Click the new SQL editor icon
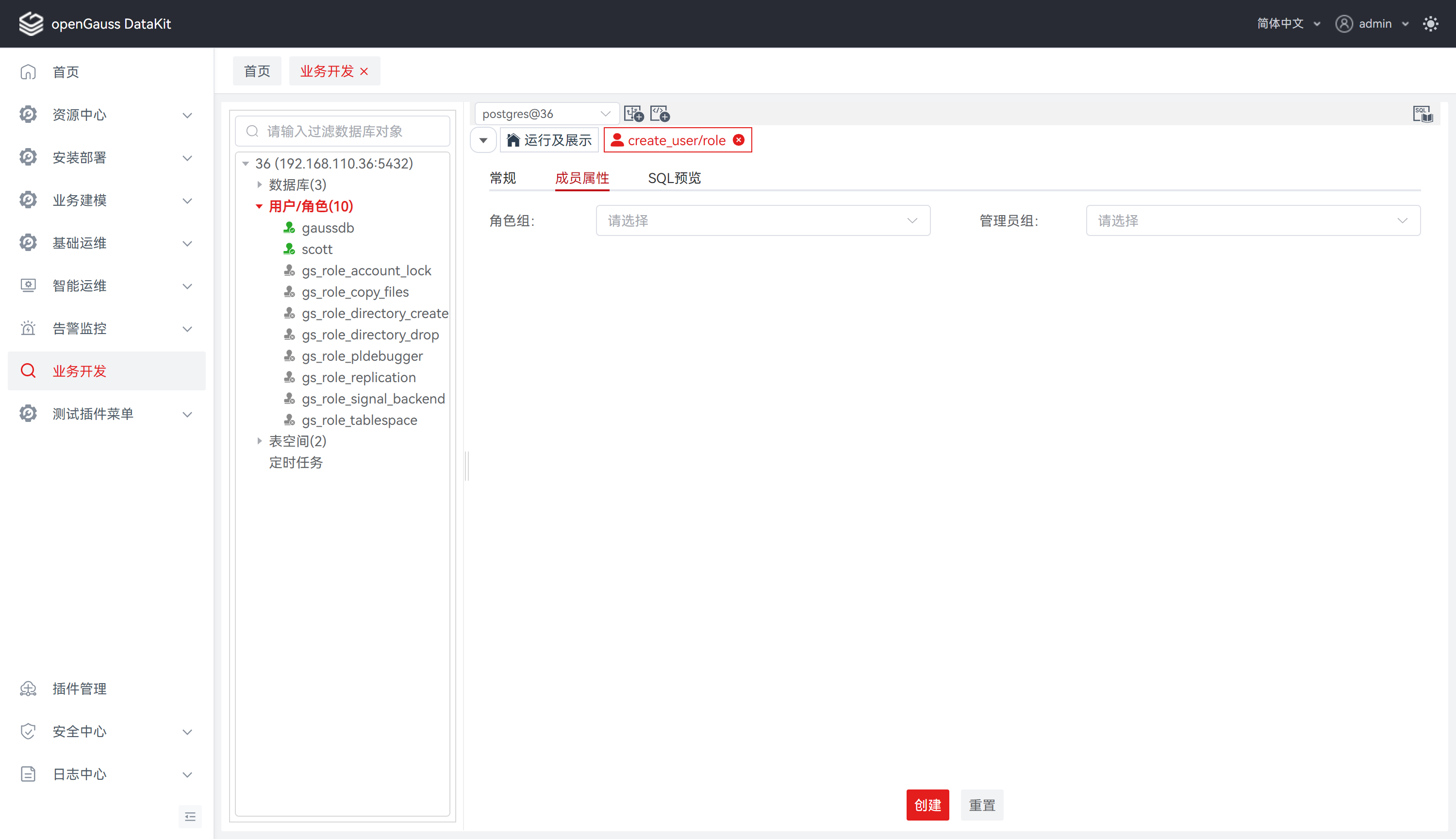The height and width of the screenshot is (839, 1456). point(660,114)
